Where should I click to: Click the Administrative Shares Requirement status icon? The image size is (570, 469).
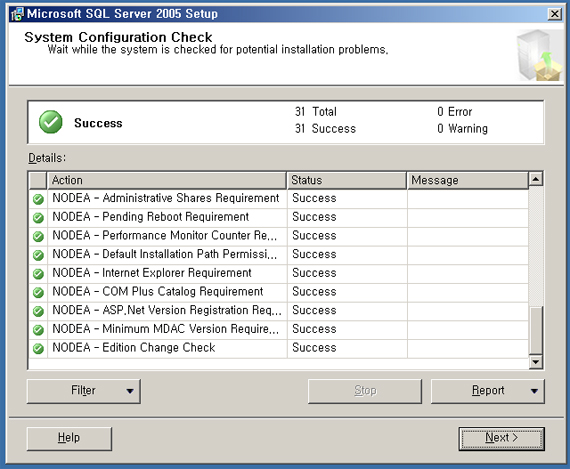click(x=38, y=199)
